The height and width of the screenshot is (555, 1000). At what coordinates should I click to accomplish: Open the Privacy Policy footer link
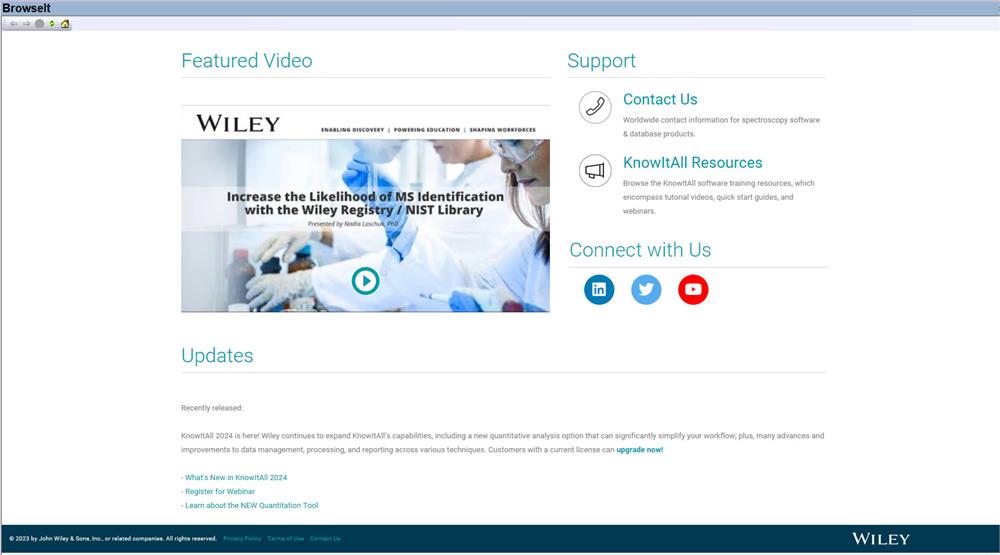[242, 539]
